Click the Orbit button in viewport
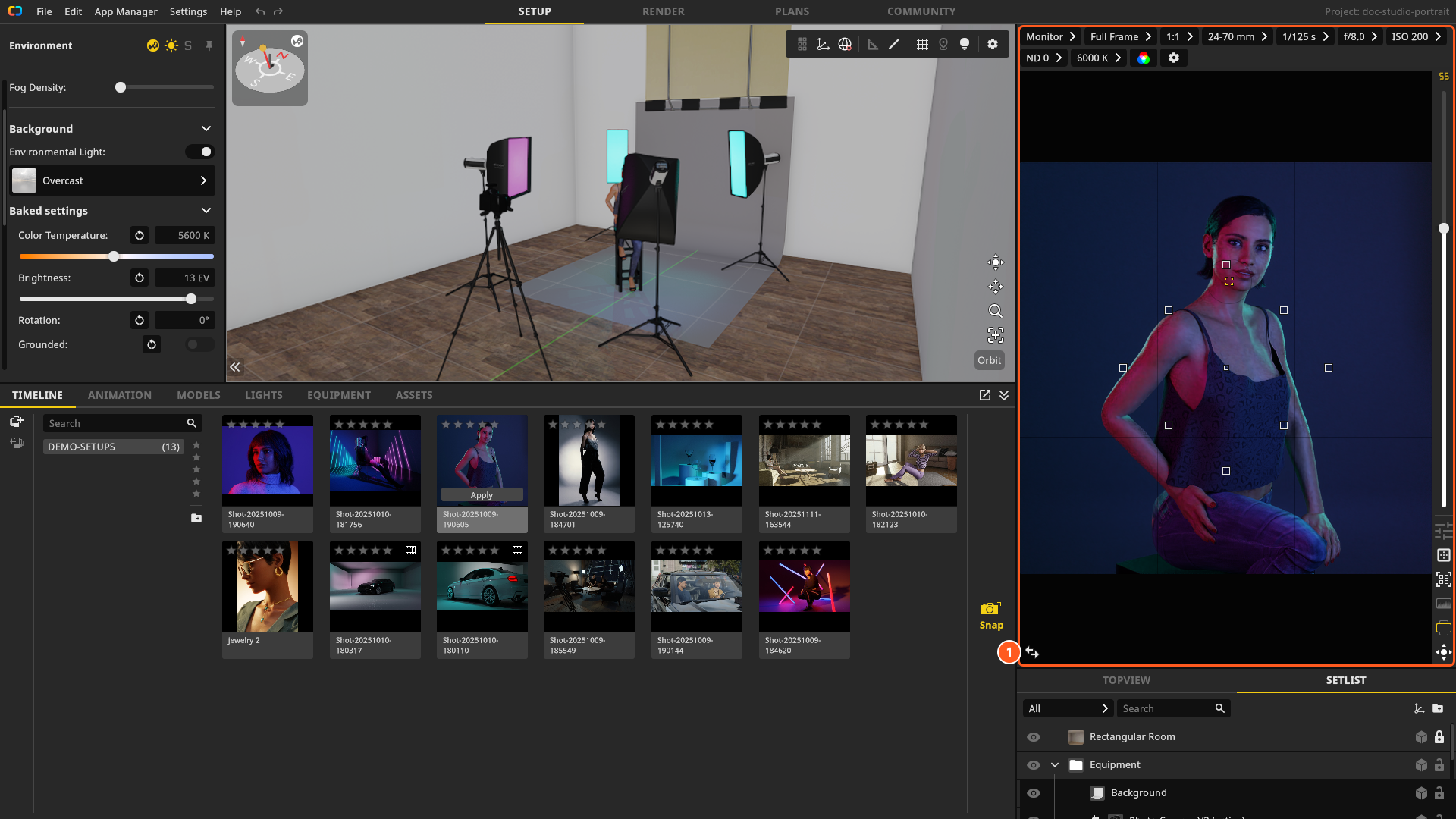This screenshot has height=819, width=1456. click(989, 361)
